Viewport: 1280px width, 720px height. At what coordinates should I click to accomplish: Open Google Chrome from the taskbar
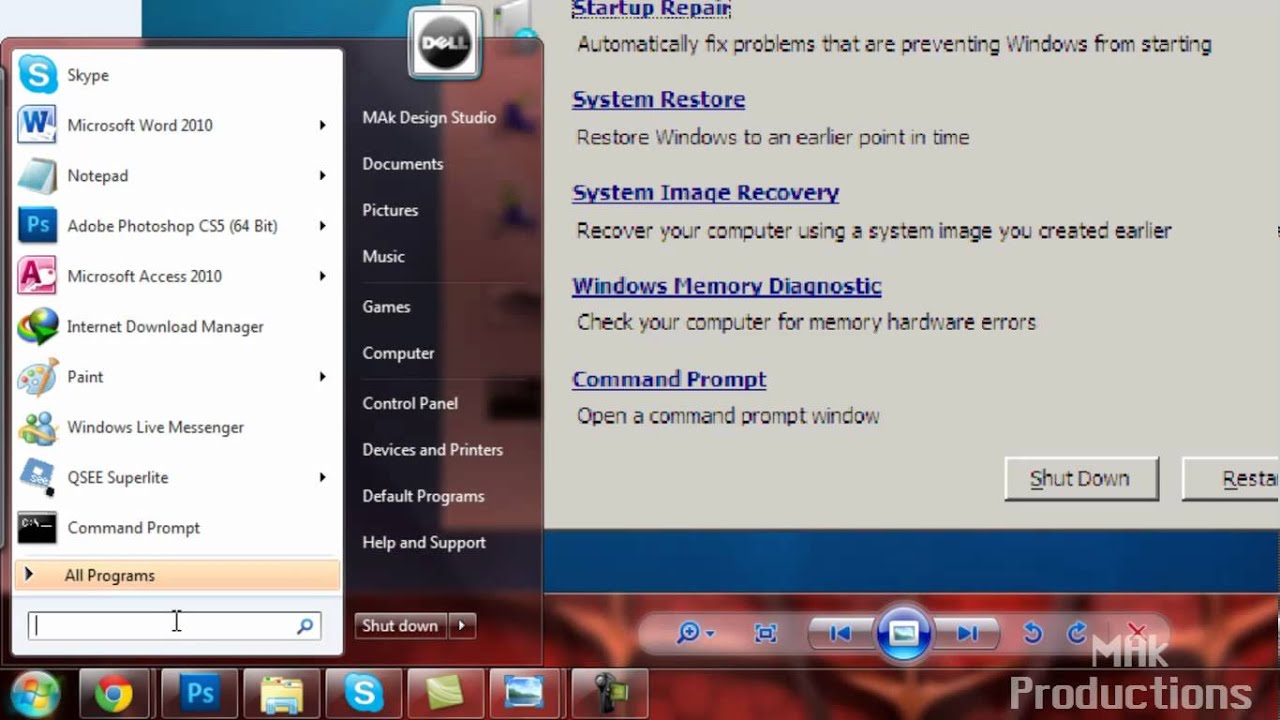[x=114, y=694]
